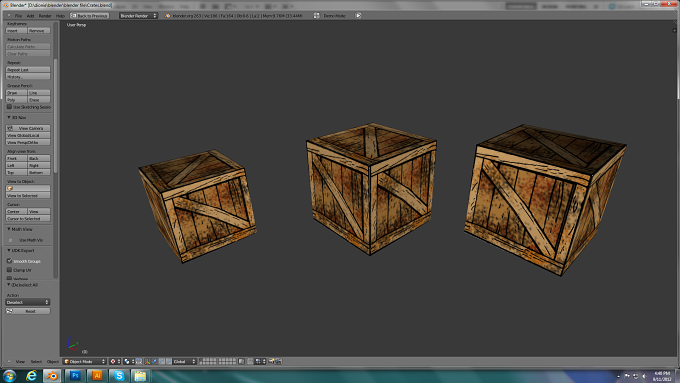Click the Back to Previous button
This screenshot has width=680, height=383.
click(x=90, y=16)
